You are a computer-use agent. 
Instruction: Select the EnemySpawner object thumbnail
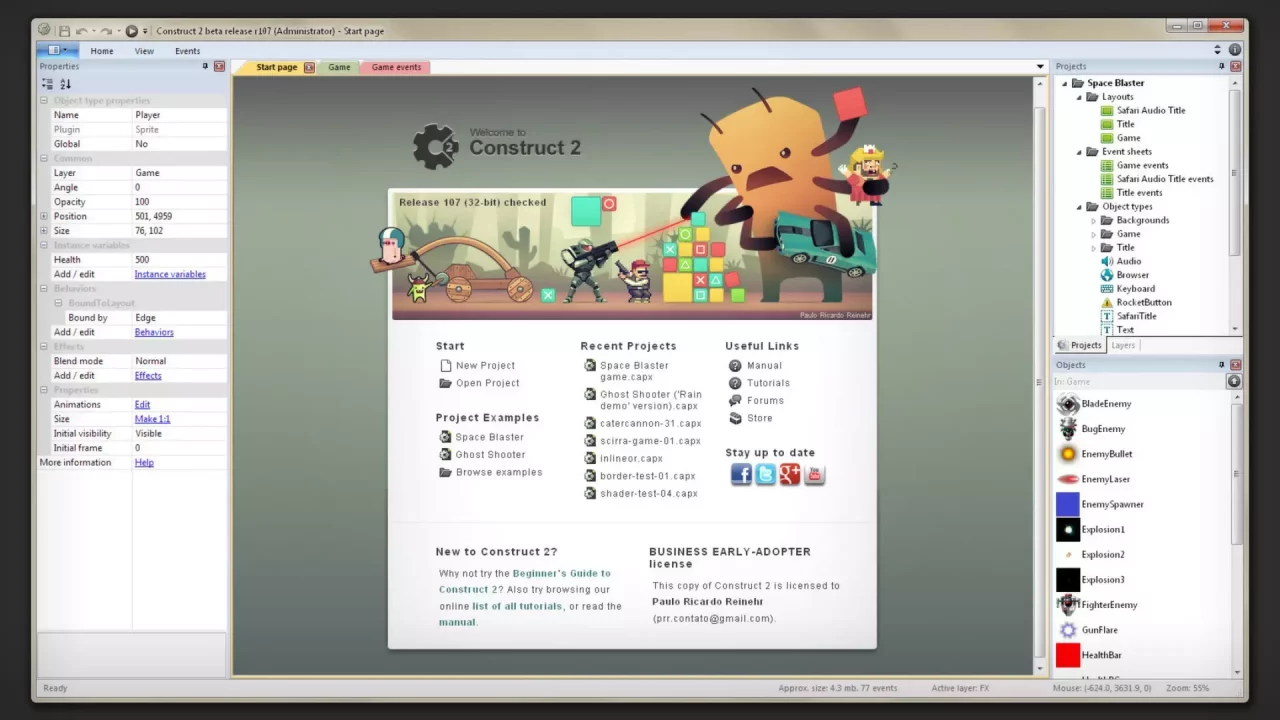[x=1068, y=504]
